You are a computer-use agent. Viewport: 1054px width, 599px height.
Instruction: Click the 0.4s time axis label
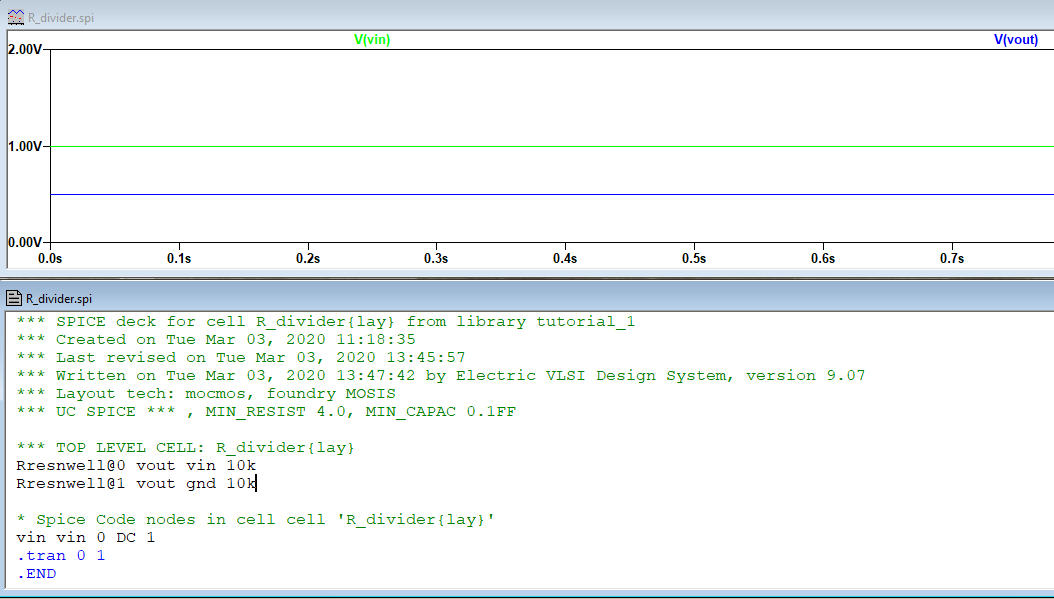(x=565, y=259)
